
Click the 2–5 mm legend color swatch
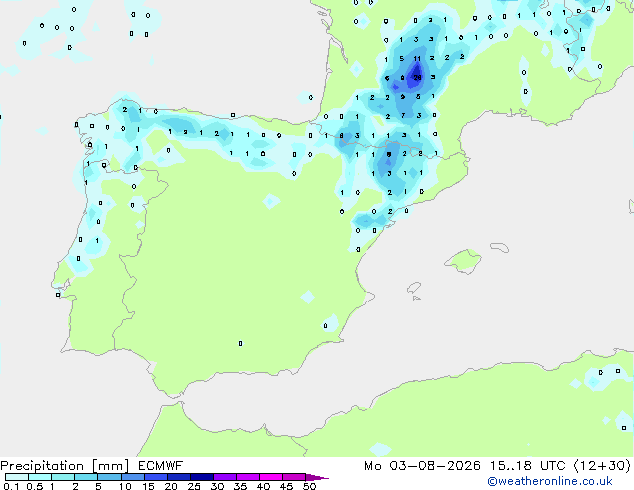tap(86, 477)
